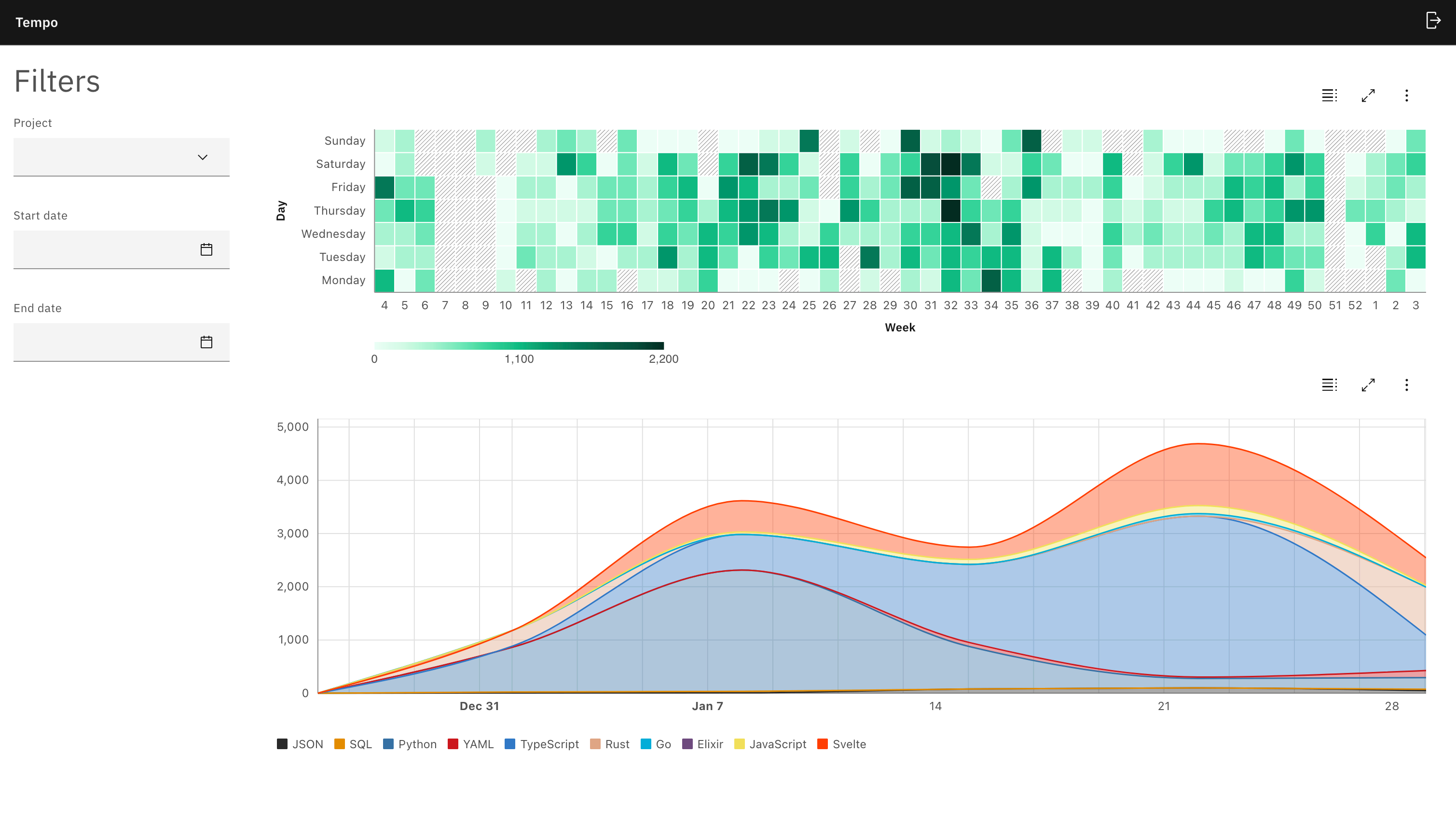Click the Tempo app title
The image size is (1456, 822).
pyautogui.click(x=37, y=23)
